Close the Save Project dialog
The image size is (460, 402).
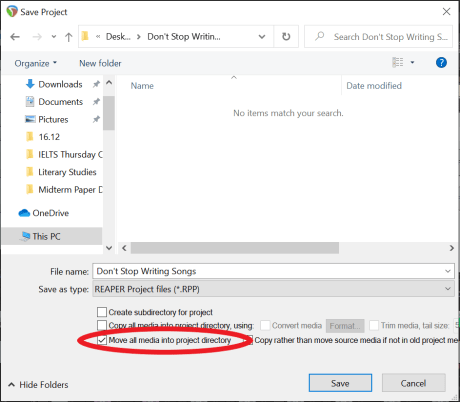pos(446,12)
